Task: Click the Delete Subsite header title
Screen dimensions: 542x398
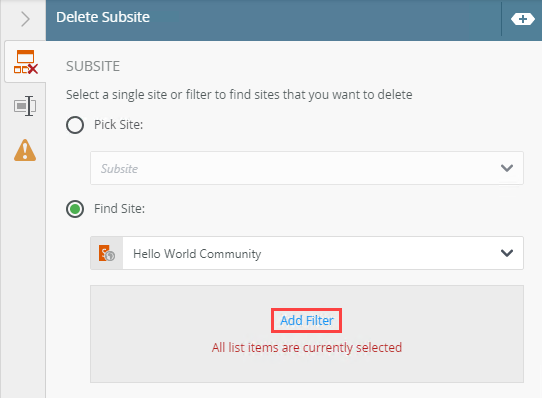Action: point(103,17)
